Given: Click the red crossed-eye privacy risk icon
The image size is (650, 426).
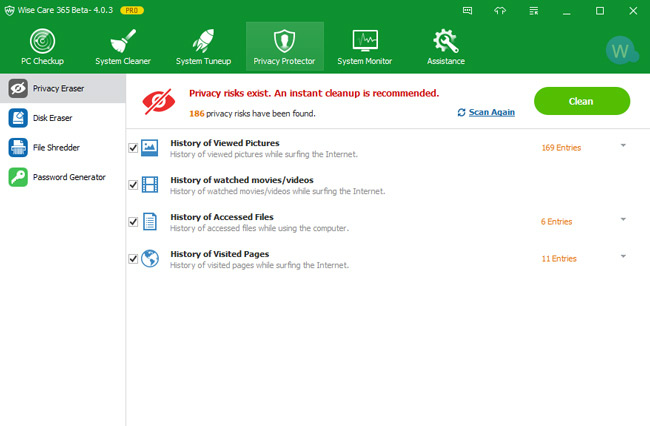Looking at the screenshot, I should click(x=158, y=101).
